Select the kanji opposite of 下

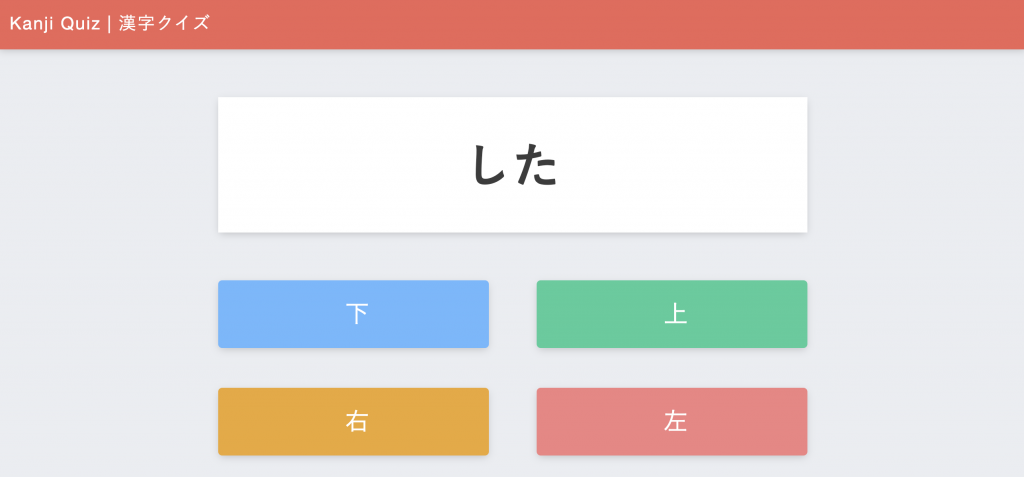[671, 314]
